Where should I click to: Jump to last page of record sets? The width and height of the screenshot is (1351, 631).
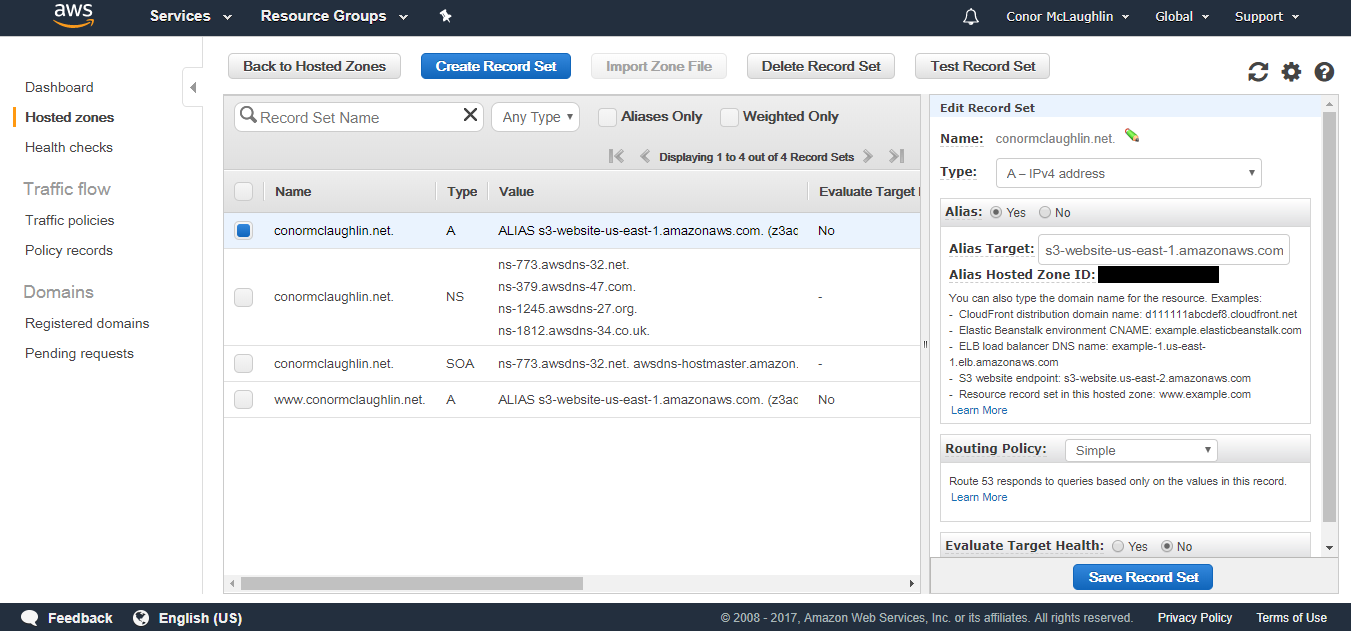point(897,156)
